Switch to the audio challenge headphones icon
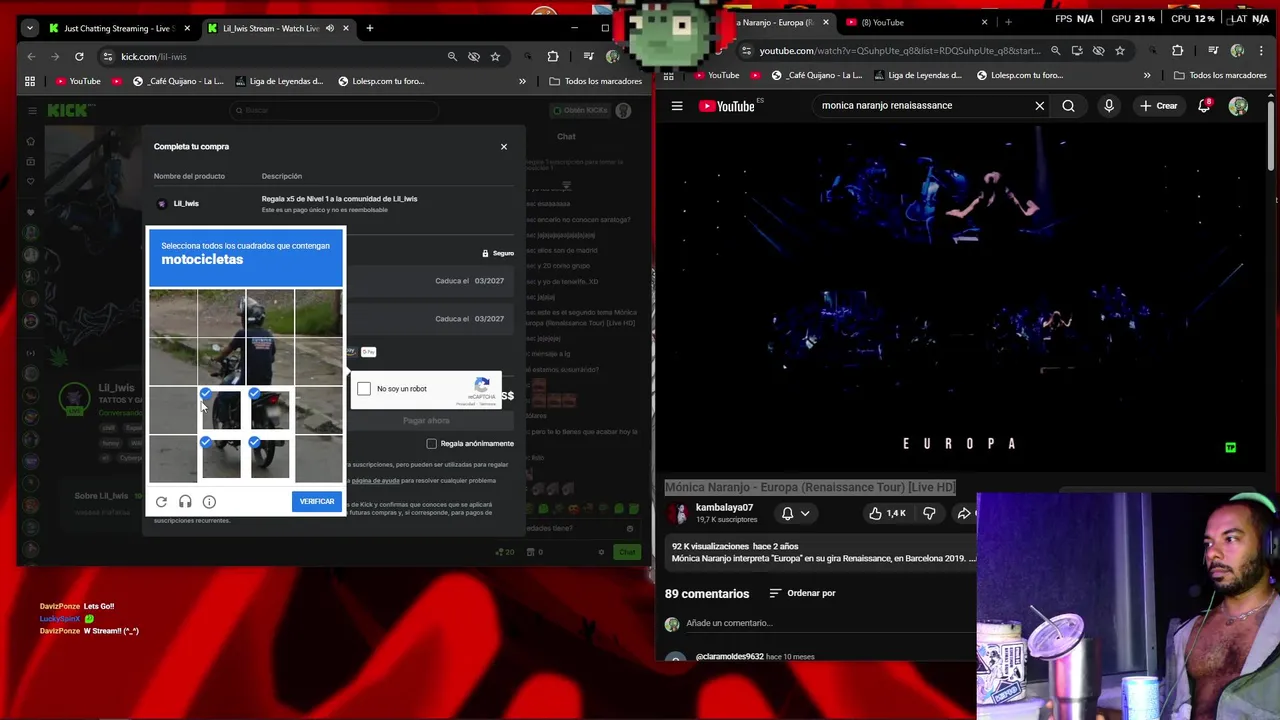1280x720 pixels. coord(185,502)
